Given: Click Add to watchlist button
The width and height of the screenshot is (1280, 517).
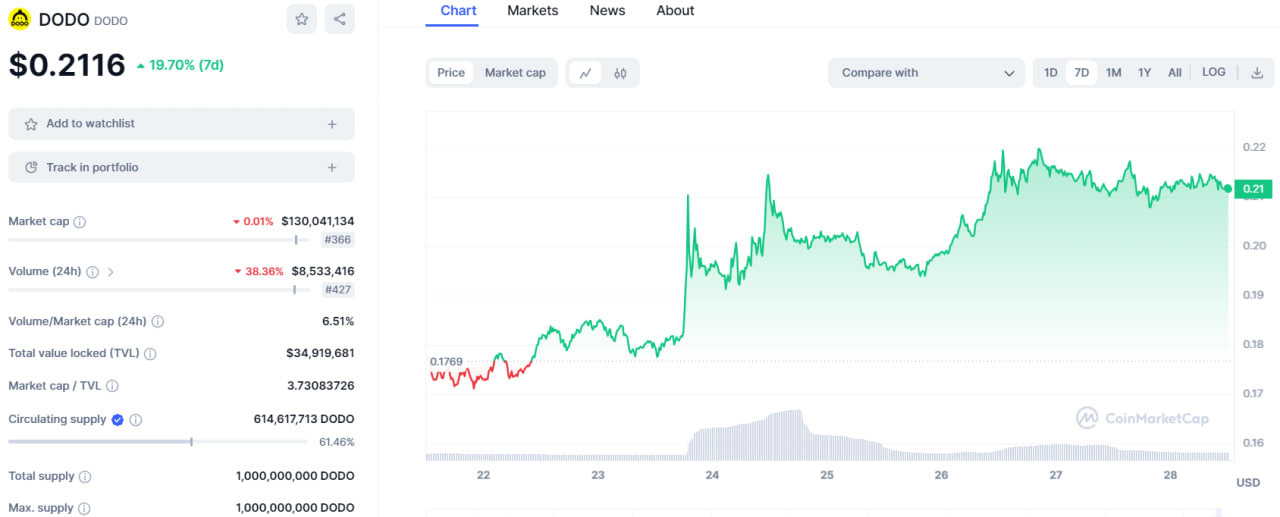Looking at the screenshot, I should (181, 124).
